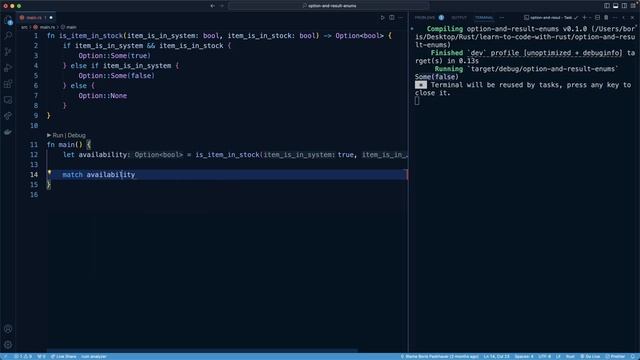
Task: Open the Extensions view
Action: [x=8, y=84]
